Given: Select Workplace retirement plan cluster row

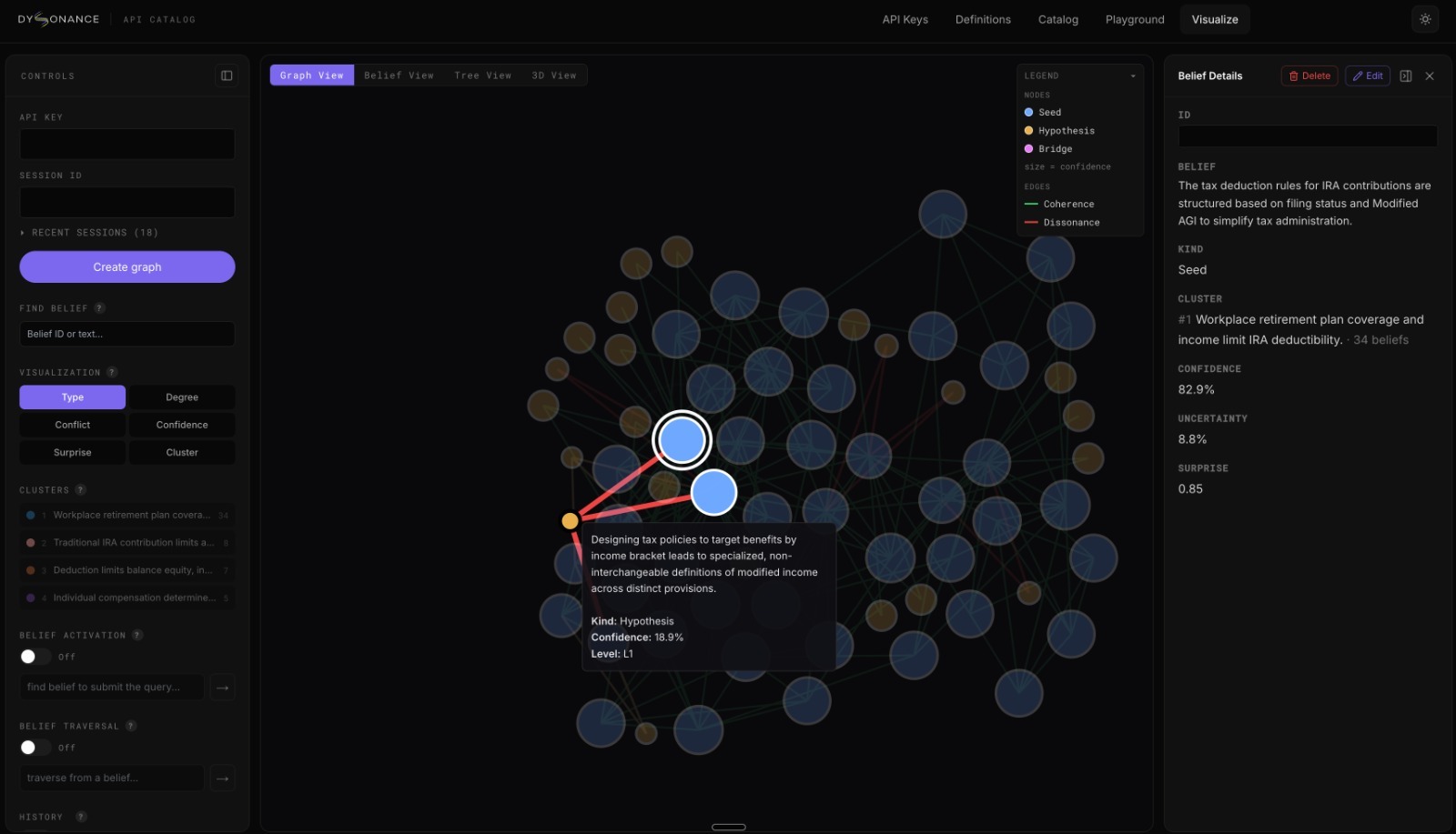Looking at the screenshot, I should 127,515.
